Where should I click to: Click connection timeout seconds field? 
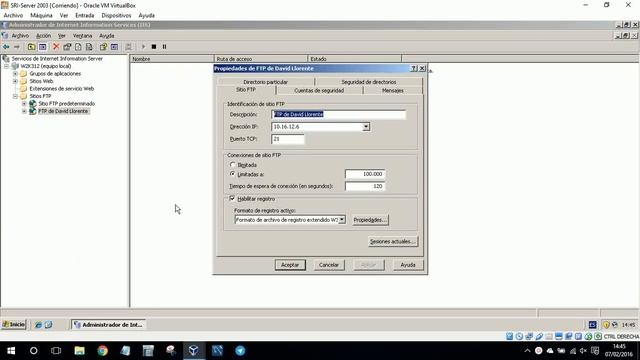[x=365, y=186]
